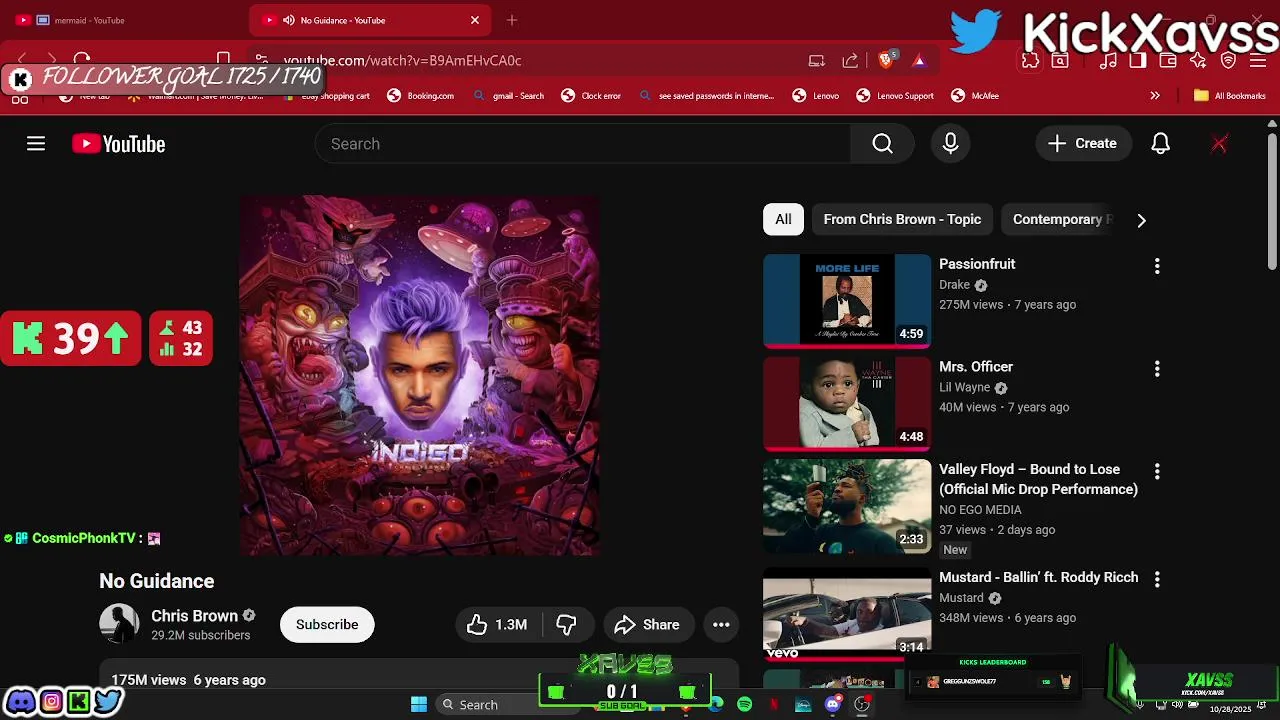
Task: Open Brave Rewards triangle icon
Action: [919, 60]
